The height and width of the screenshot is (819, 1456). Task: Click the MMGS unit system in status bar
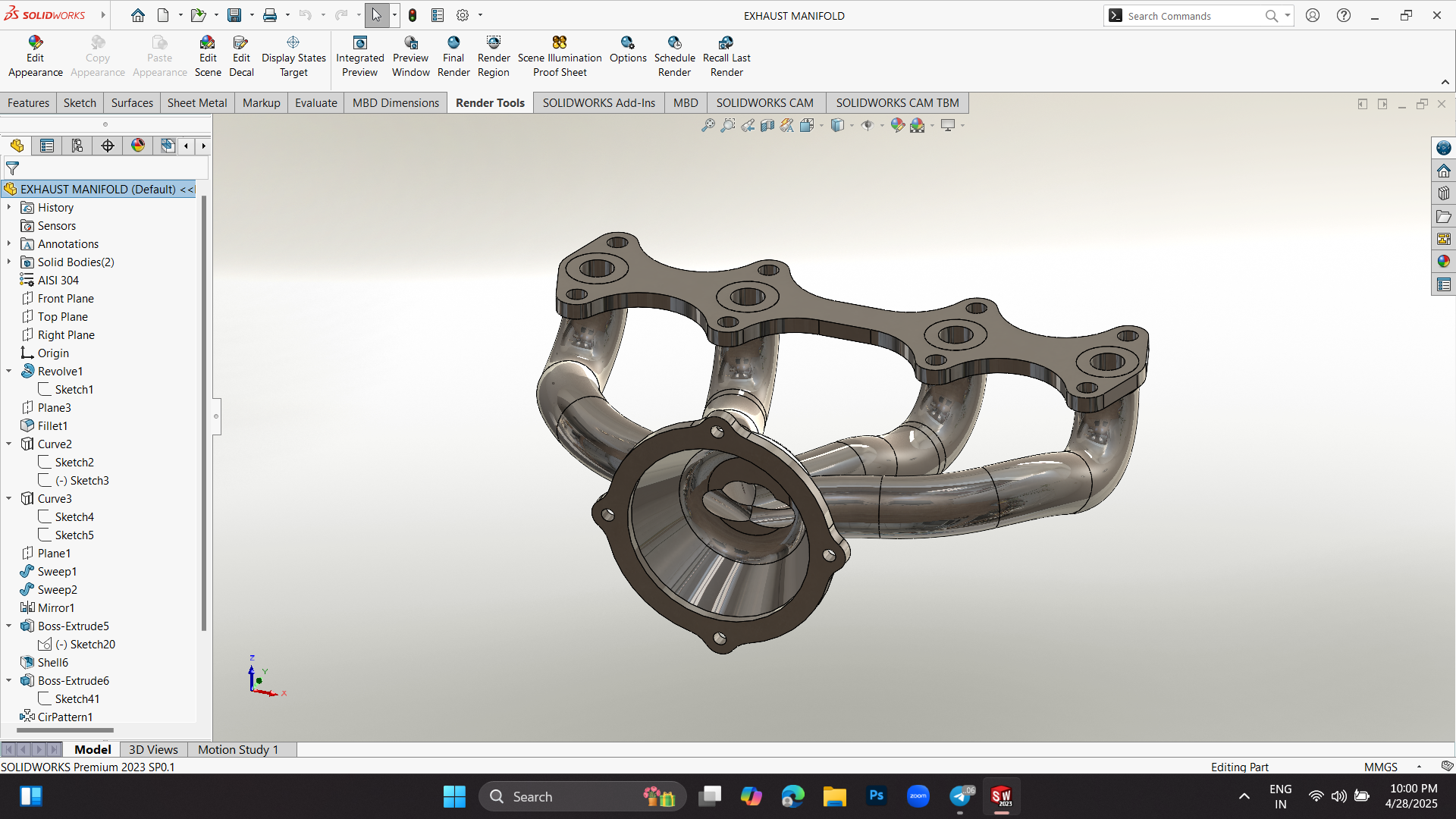pos(1380,767)
